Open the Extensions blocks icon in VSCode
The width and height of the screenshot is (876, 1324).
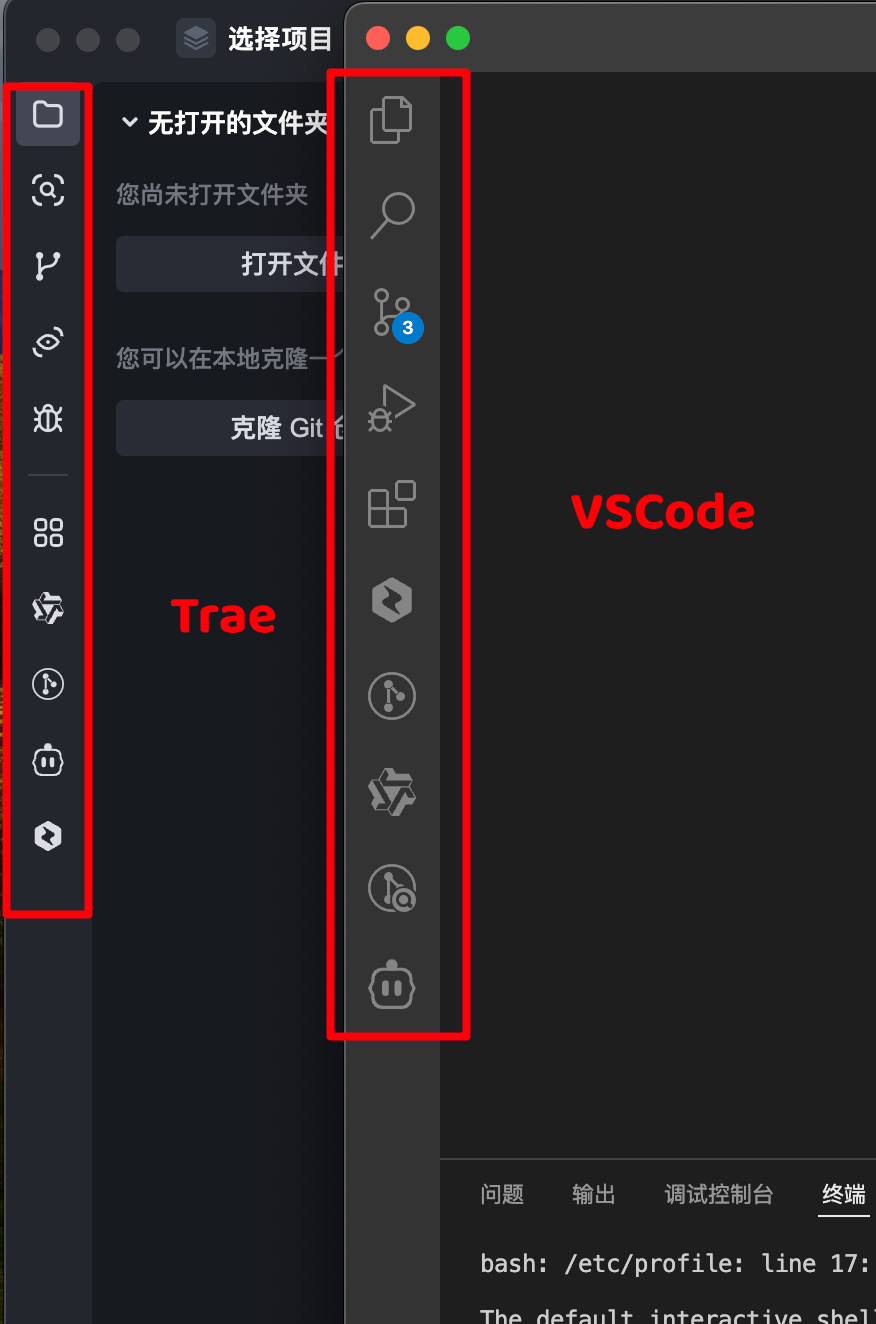point(392,503)
